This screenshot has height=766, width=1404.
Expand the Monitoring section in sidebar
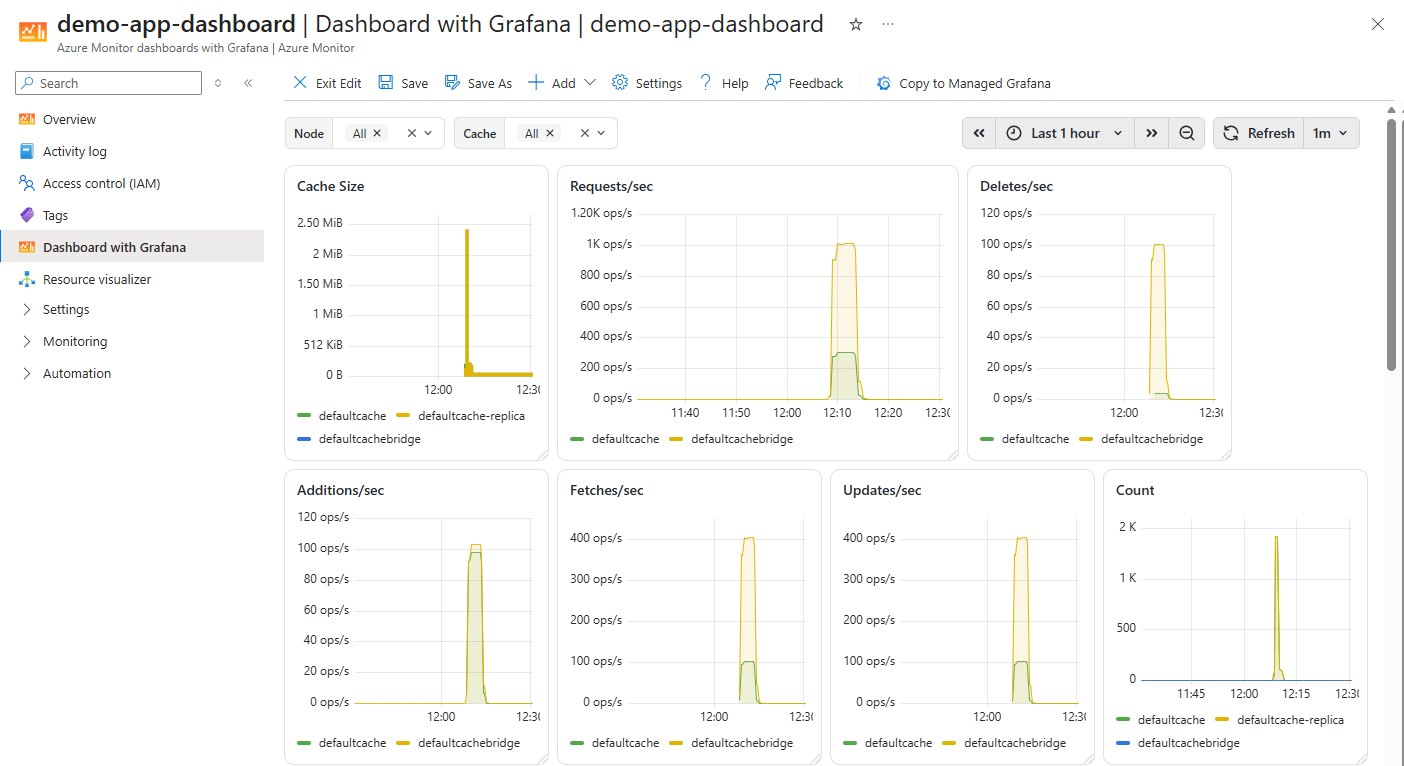point(27,342)
